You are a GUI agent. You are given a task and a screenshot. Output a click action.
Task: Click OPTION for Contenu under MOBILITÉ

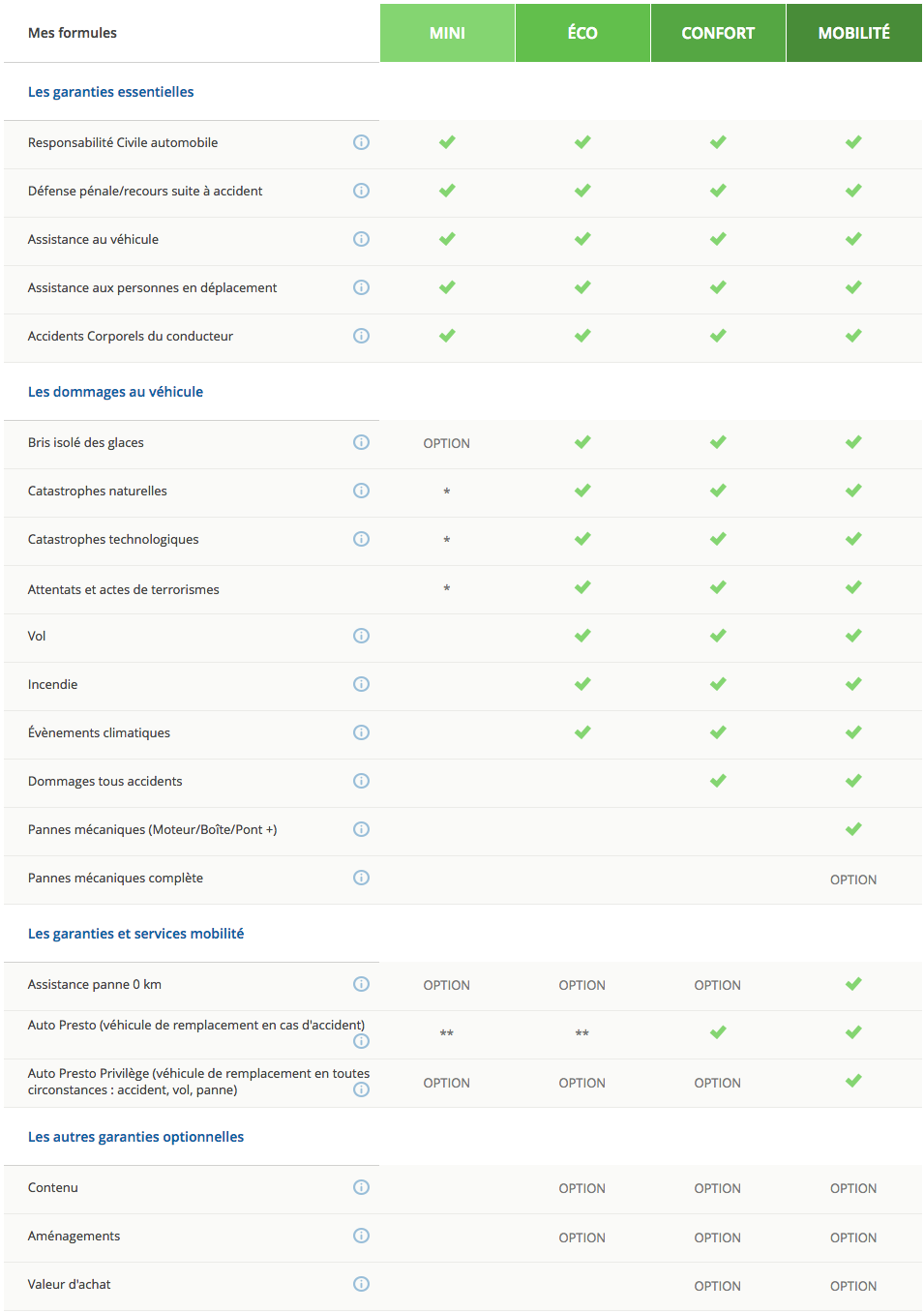click(x=852, y=1188)
